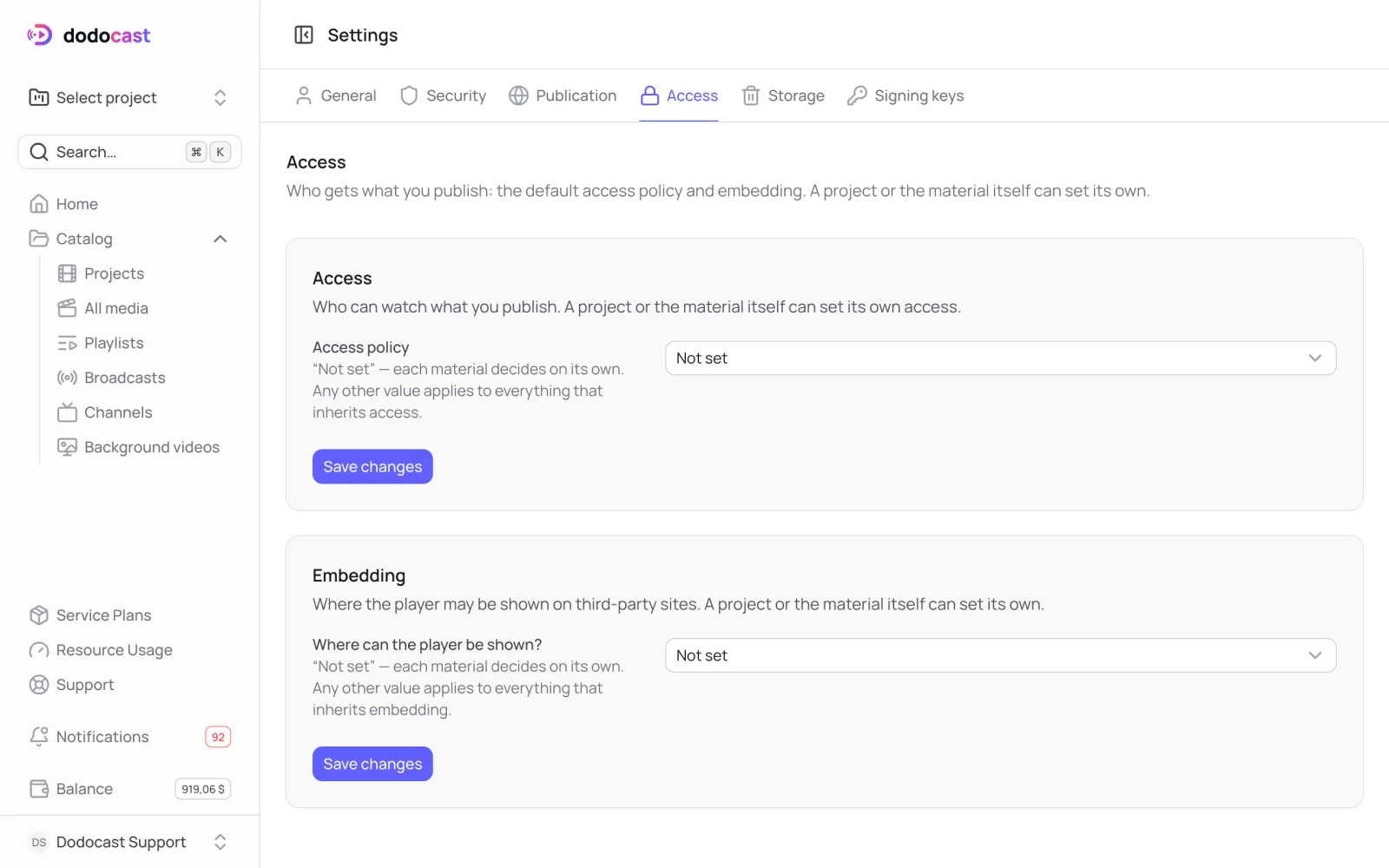Click the Resource Usage gauge icon
Screen dimensions: 1389x868
39,650
